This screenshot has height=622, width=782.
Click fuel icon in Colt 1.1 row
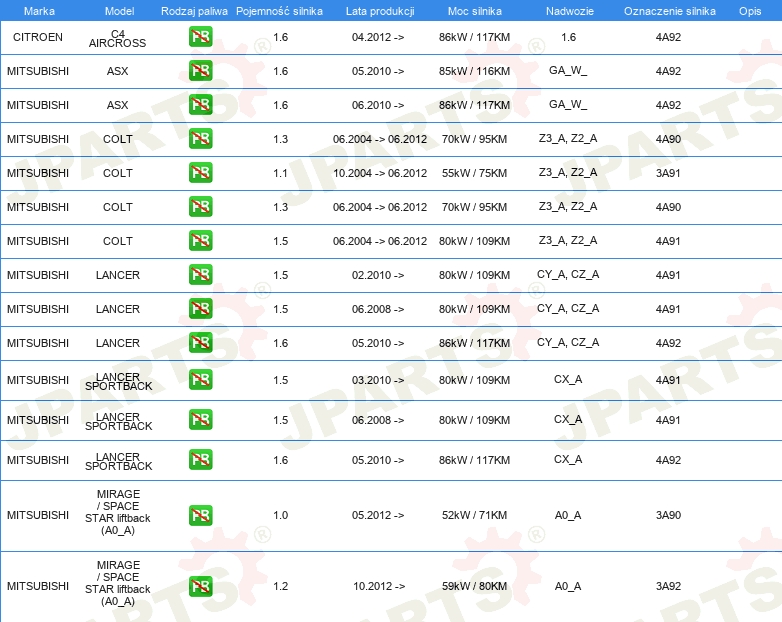coord(200,173)
